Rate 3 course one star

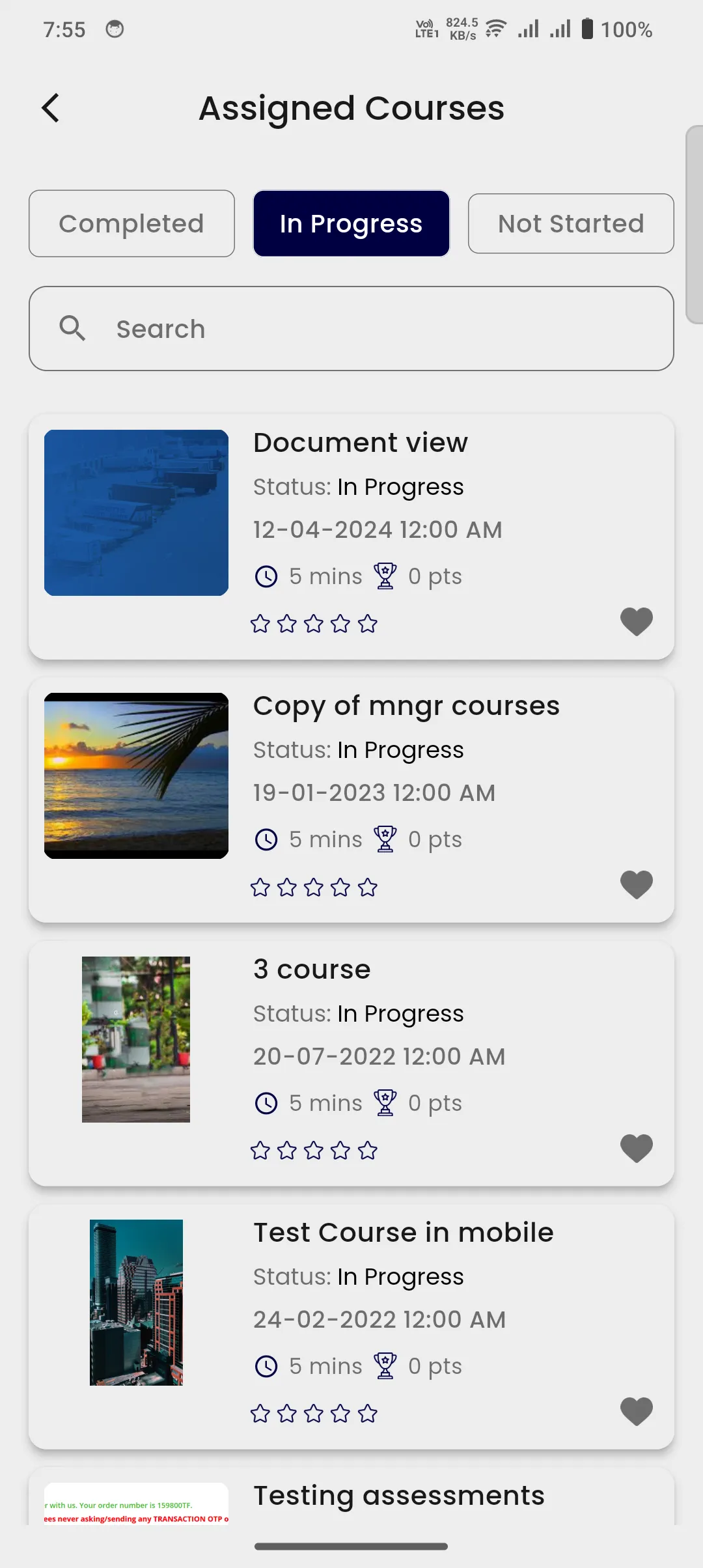pyautogui.click(x=260, y=1151)
